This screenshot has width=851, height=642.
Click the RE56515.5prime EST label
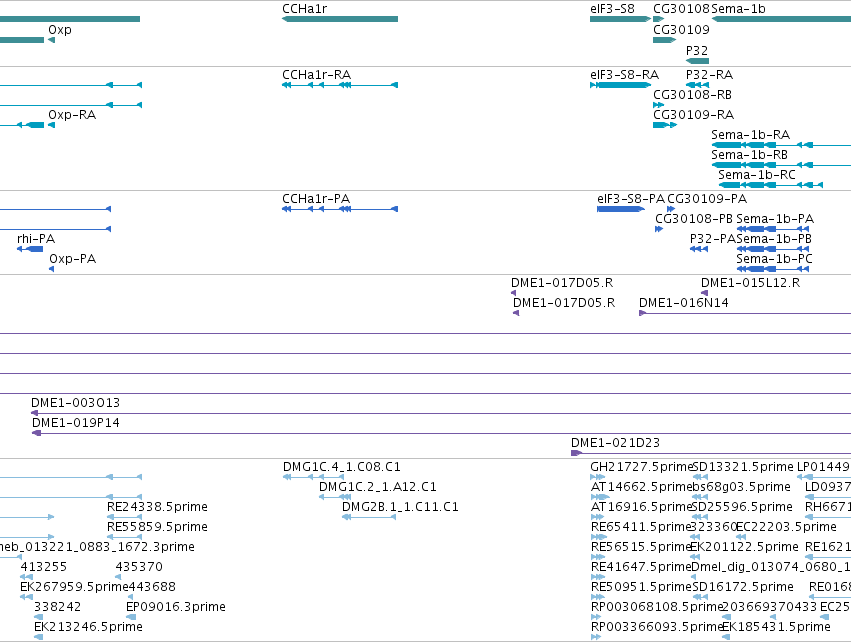click(x=641, y=547)
